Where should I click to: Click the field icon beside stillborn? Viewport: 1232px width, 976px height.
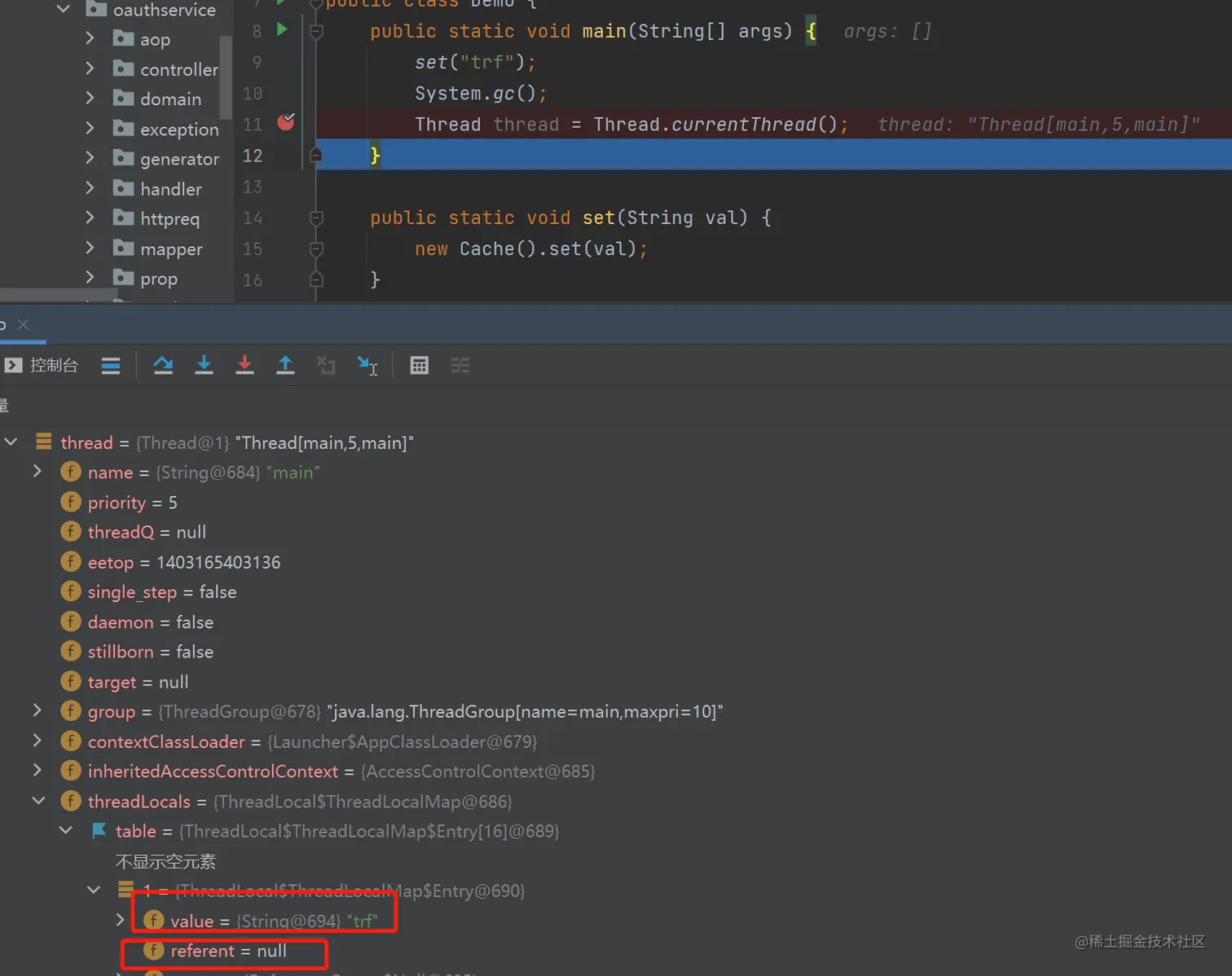coord(71,652)
